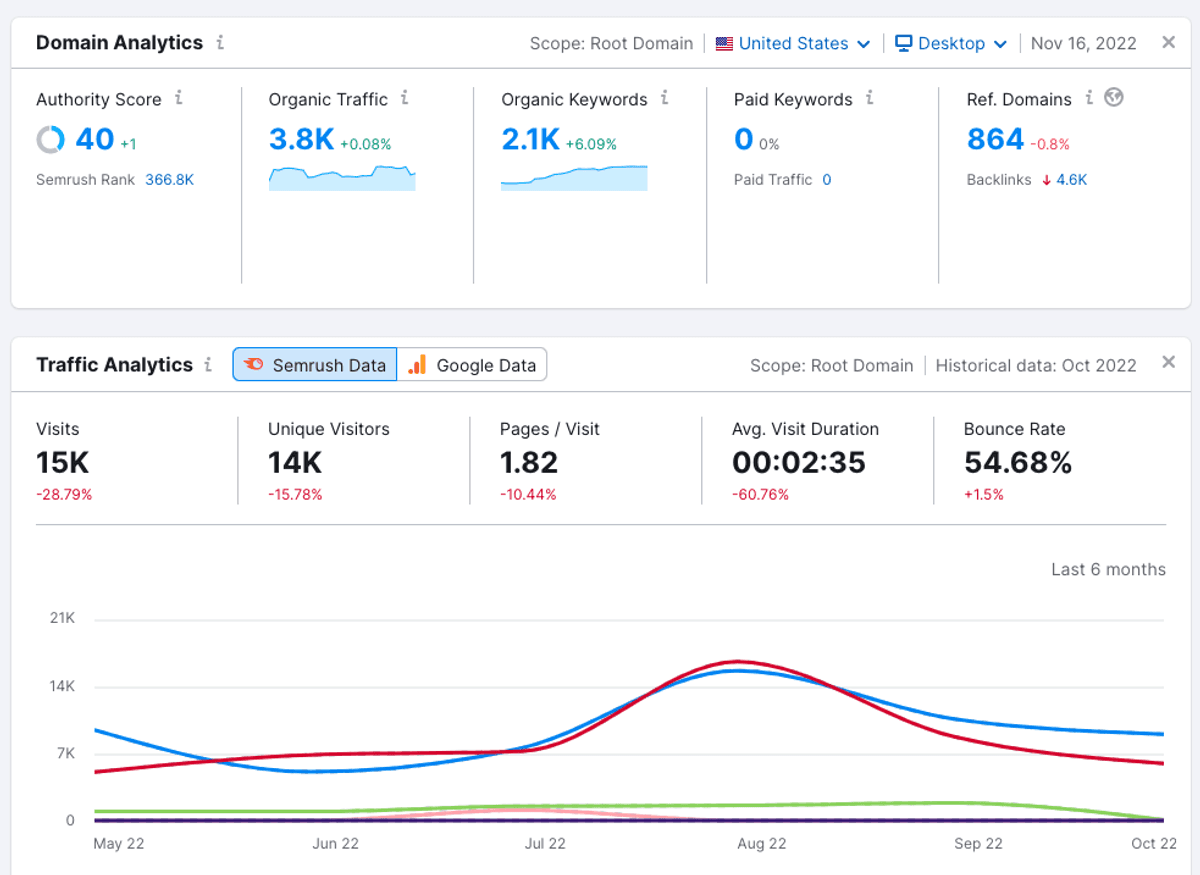The image size is (1200, 875).
Task: Click info icon beside Authority Score
Action: coord(179,98)
